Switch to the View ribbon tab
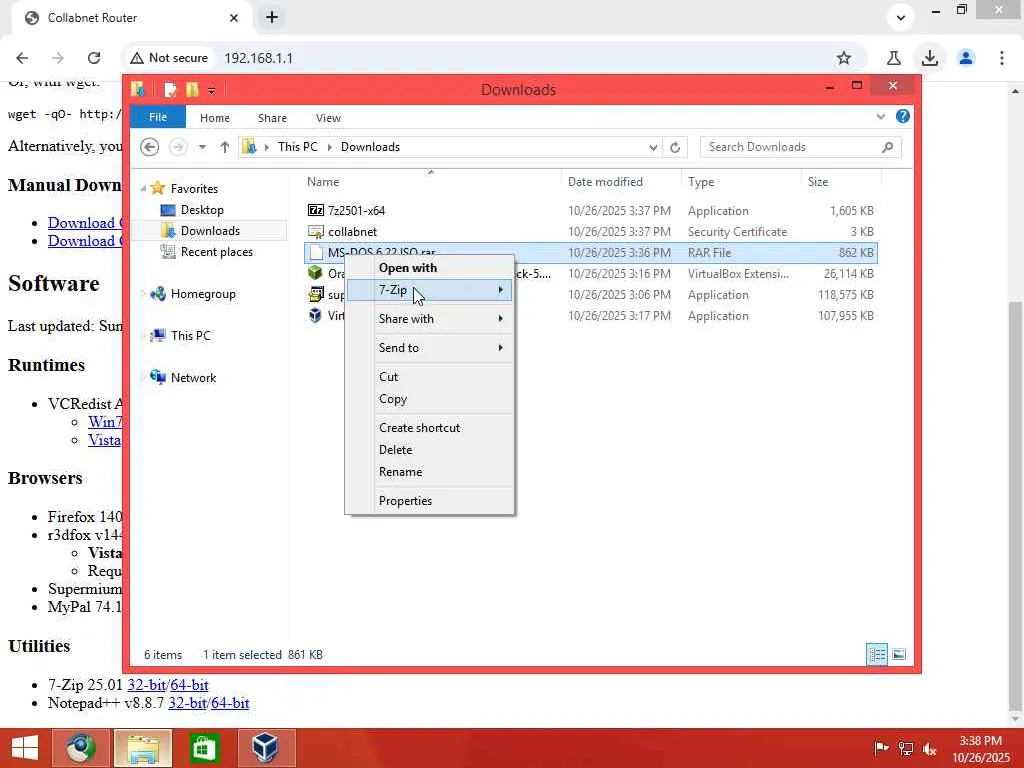This screenshot has height=768, width=1024. 328,118
